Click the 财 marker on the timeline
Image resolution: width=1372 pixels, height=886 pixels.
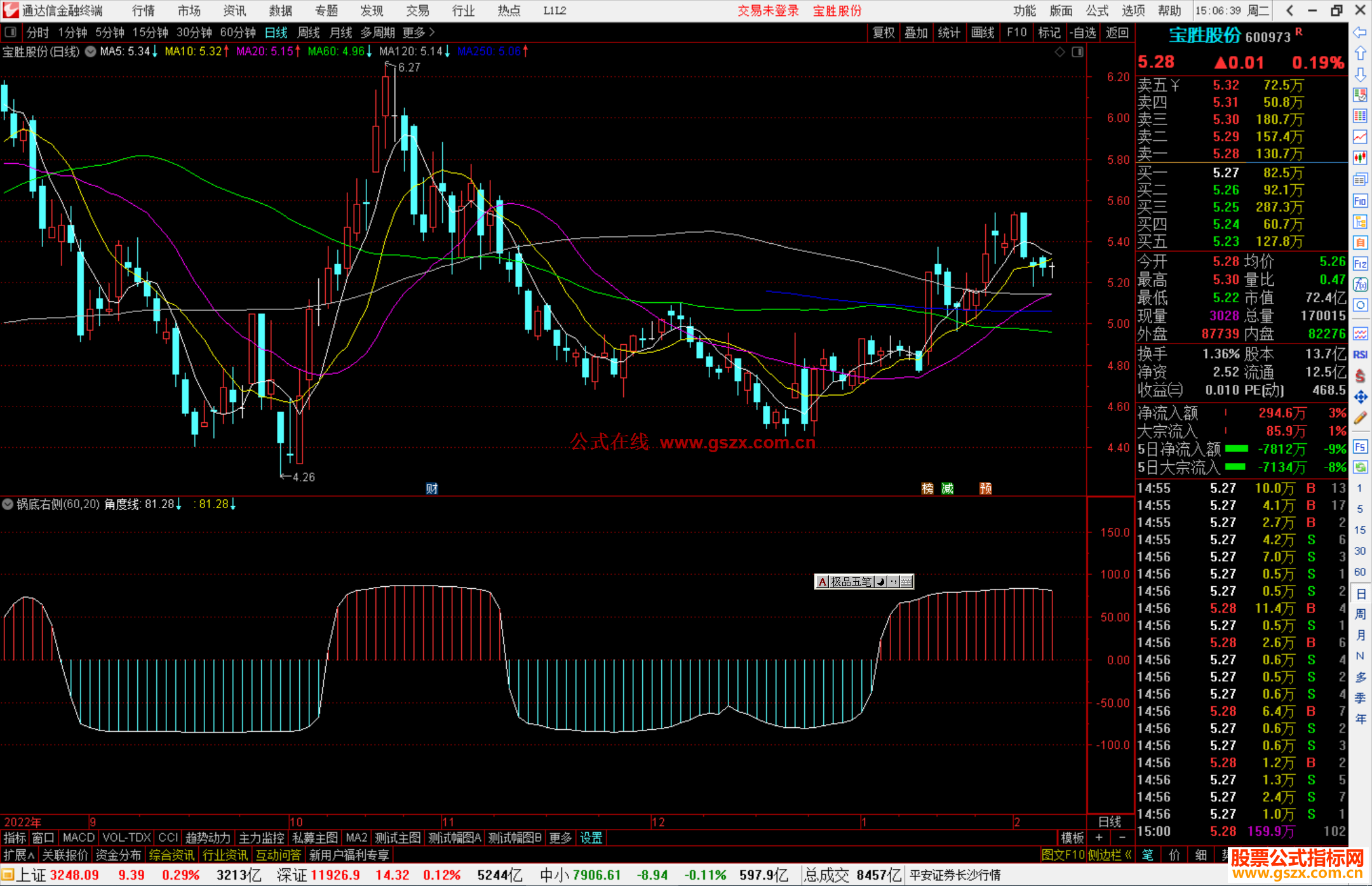[432, 488]
